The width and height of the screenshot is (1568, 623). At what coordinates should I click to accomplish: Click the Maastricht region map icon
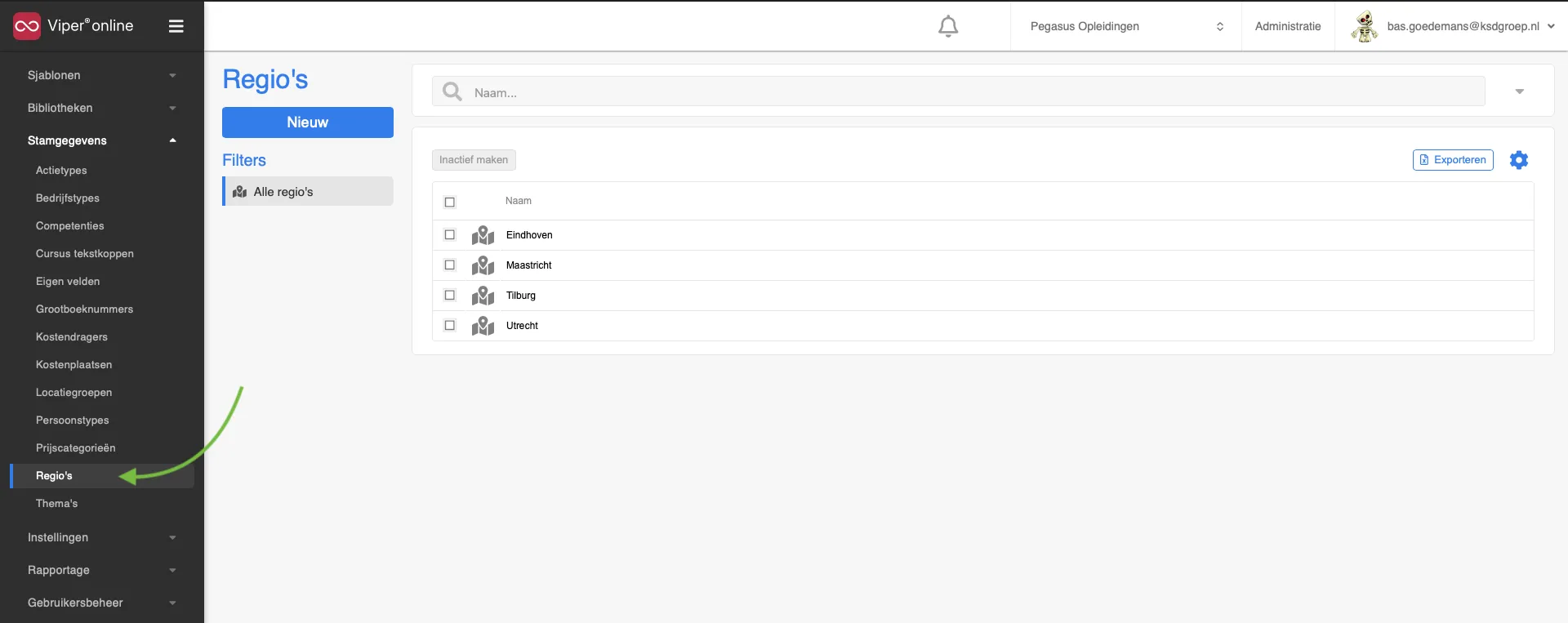(483, 265)
